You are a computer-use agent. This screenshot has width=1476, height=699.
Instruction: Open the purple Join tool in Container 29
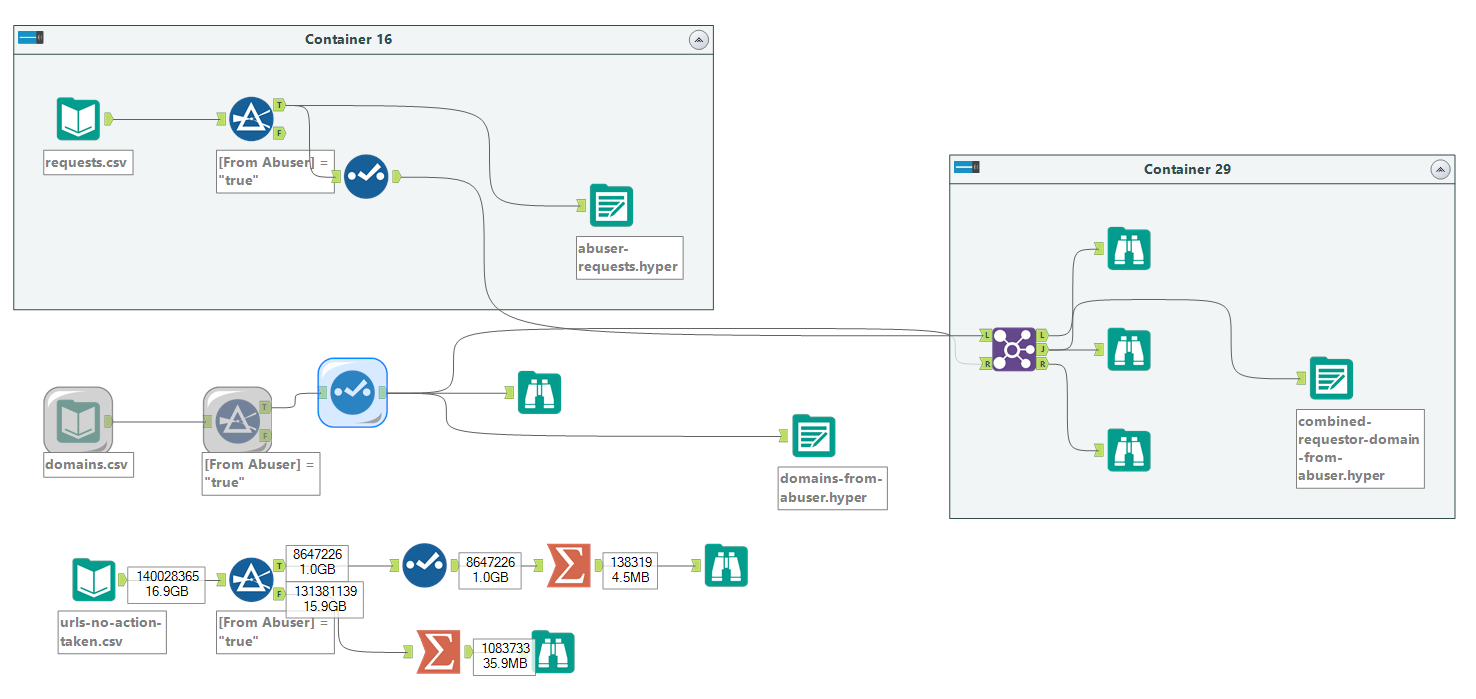[x=1013, y=349]
